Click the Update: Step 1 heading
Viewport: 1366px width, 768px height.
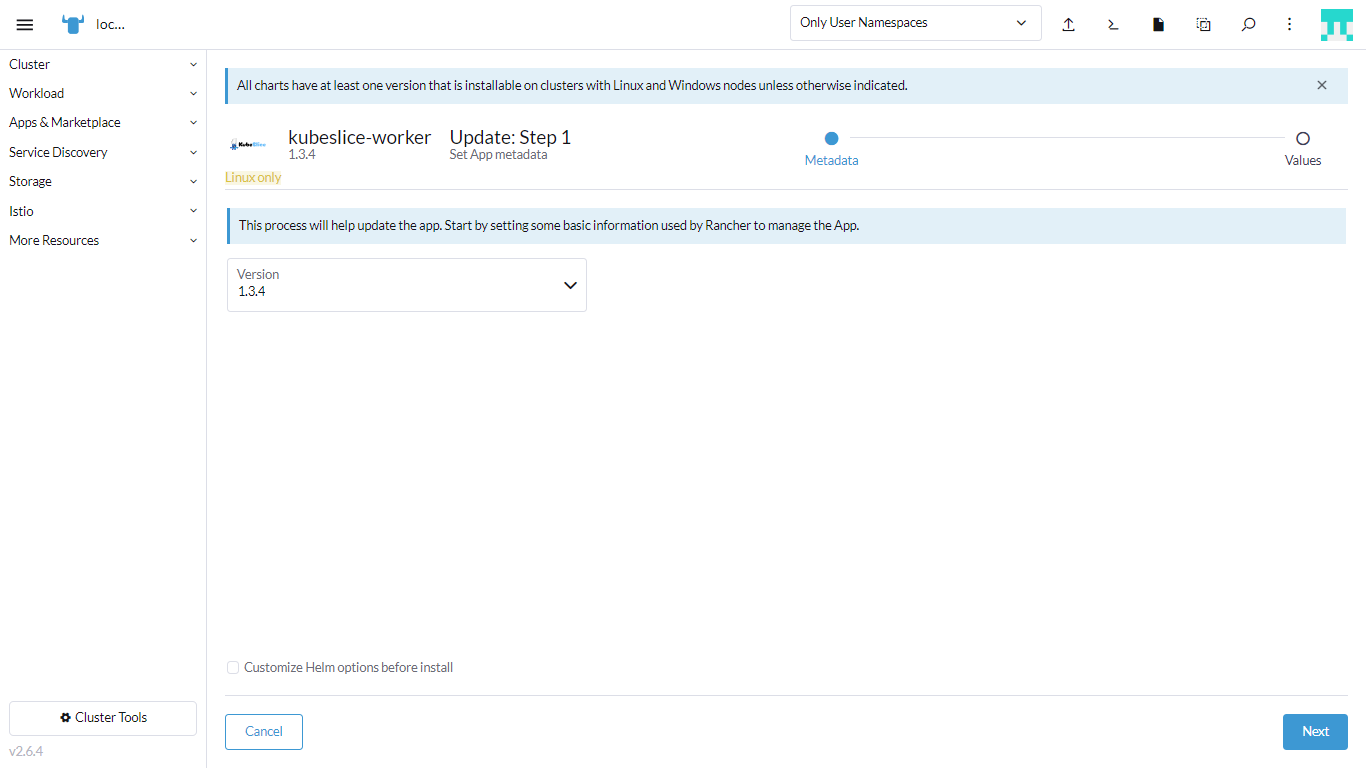pyautogui.click(x=510, y=137)
